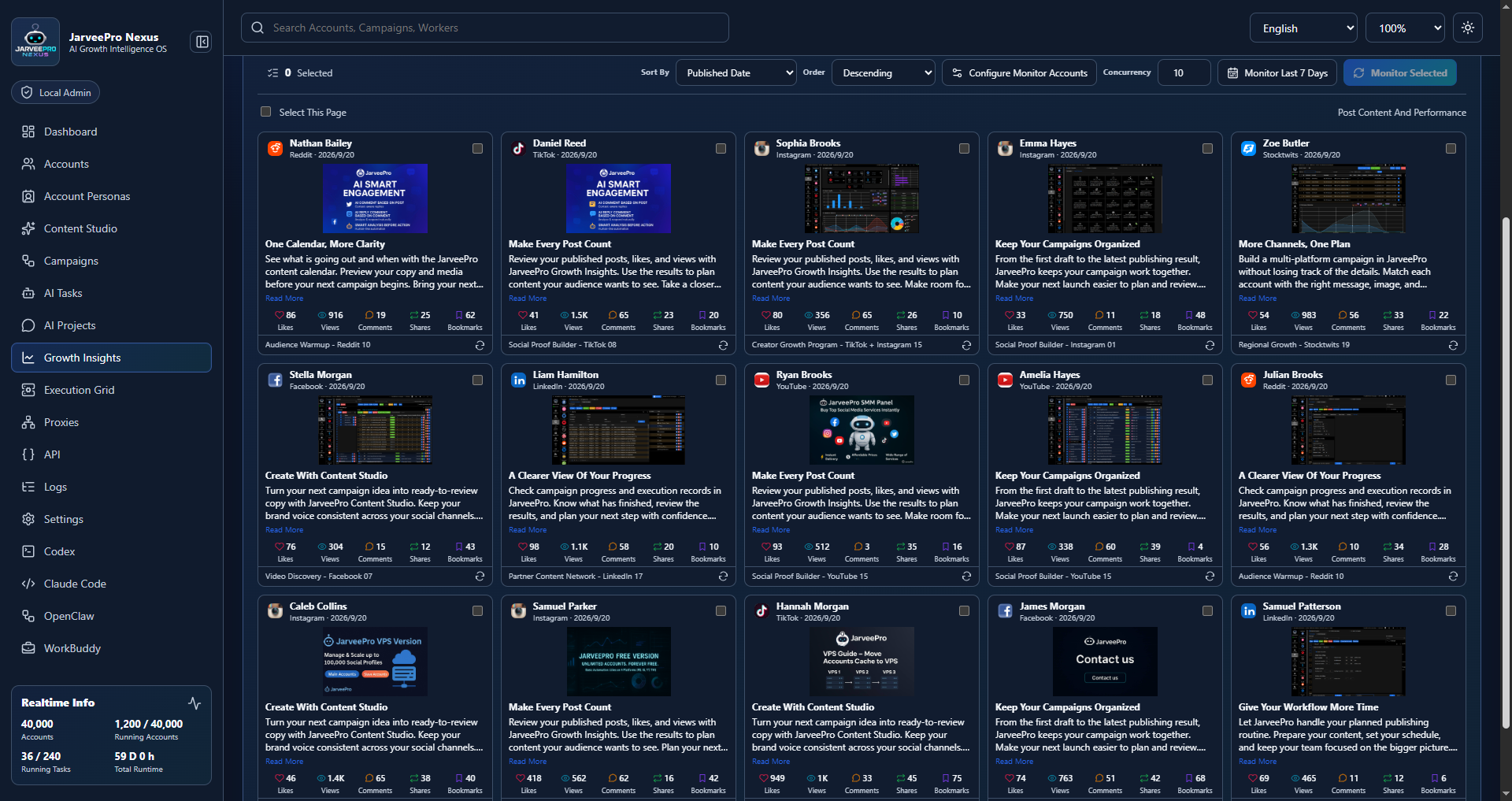Open Configure Monitor Accounts

tap(1020, 72)
